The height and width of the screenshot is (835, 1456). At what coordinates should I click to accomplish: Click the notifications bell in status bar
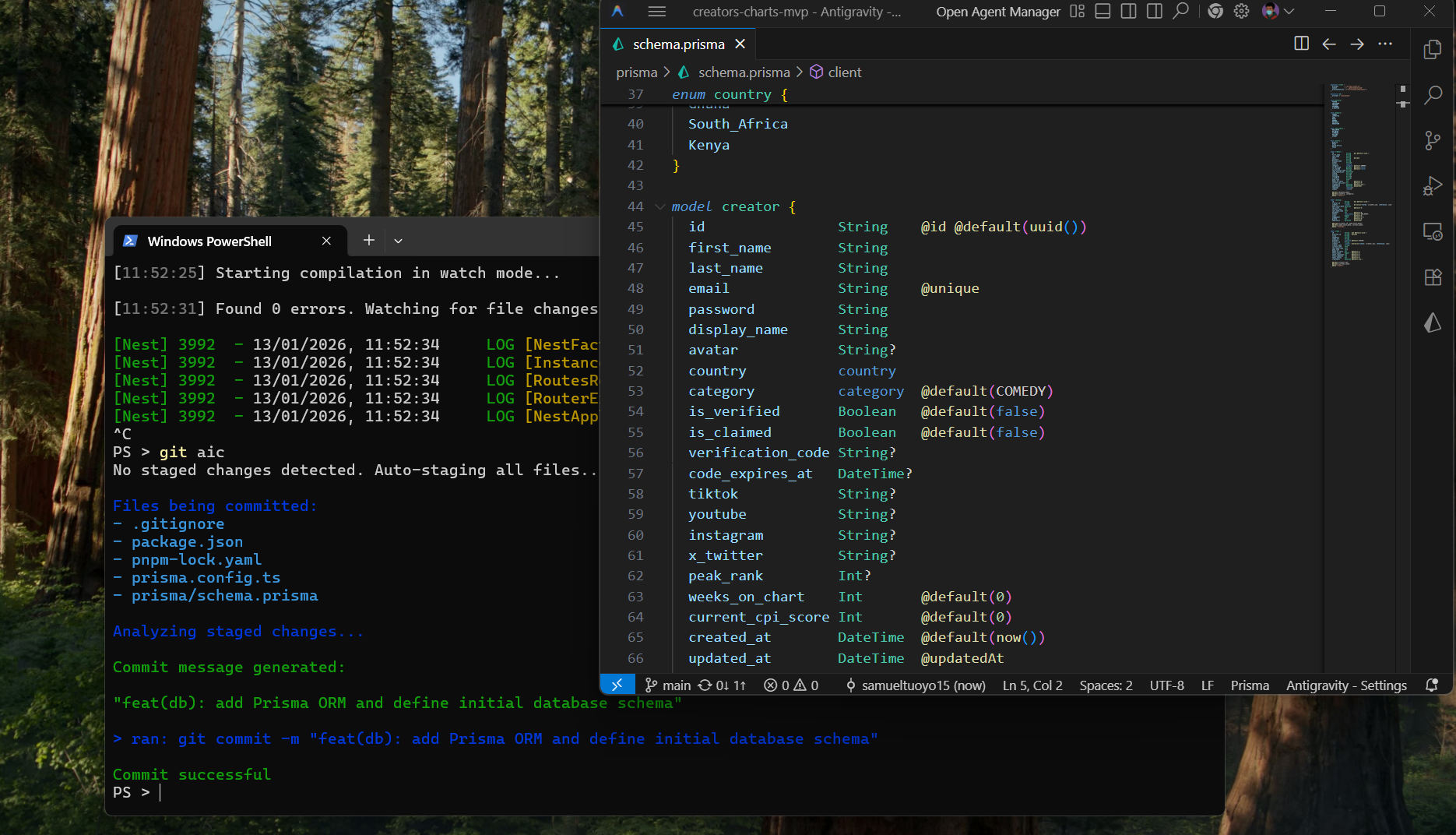click(x=1431, y=685)
